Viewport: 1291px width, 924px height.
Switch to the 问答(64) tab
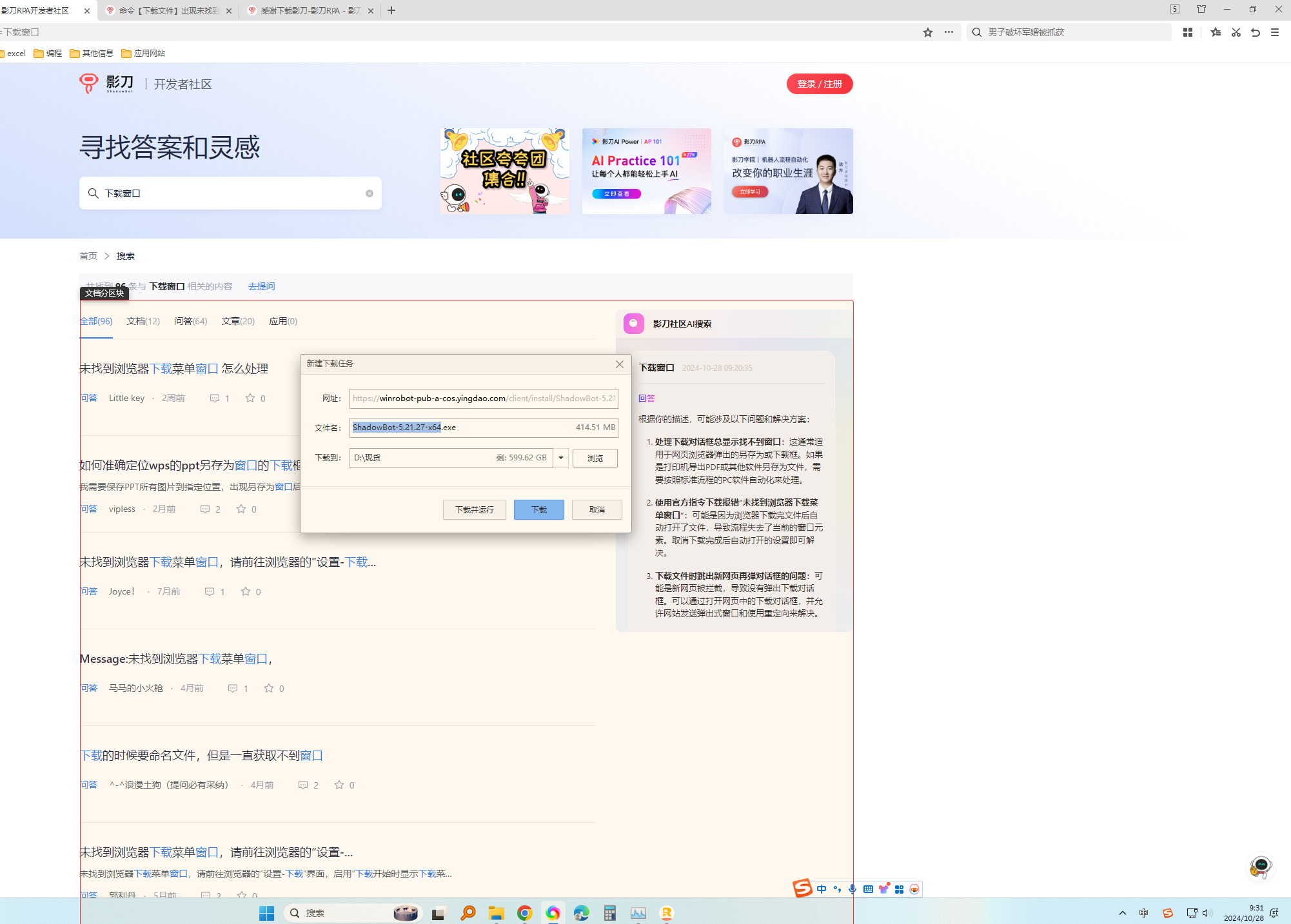coord(190,321)
